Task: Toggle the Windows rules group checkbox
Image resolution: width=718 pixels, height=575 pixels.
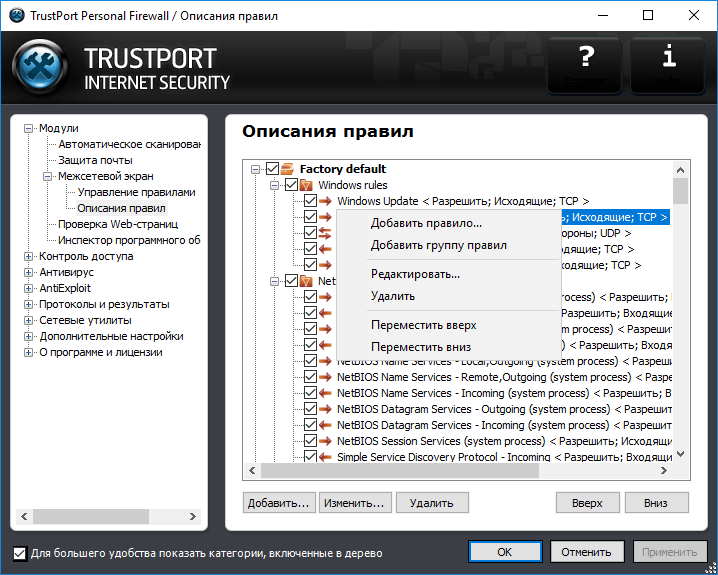Action: click(292, 185)
